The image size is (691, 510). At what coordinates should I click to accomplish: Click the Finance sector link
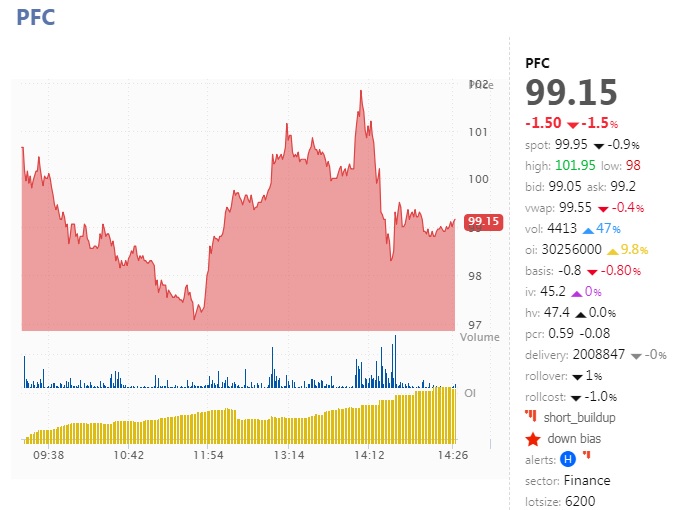tap(586, 480)
